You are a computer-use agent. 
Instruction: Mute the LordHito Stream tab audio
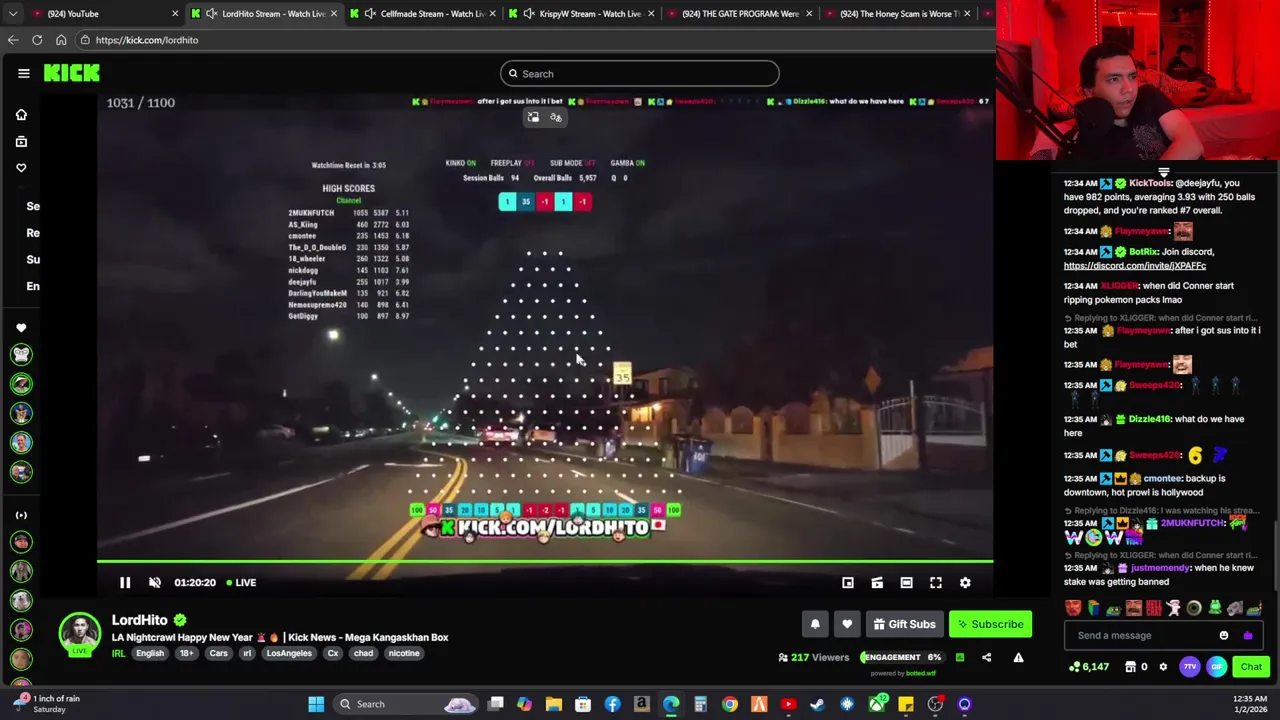tap(211, 13)
